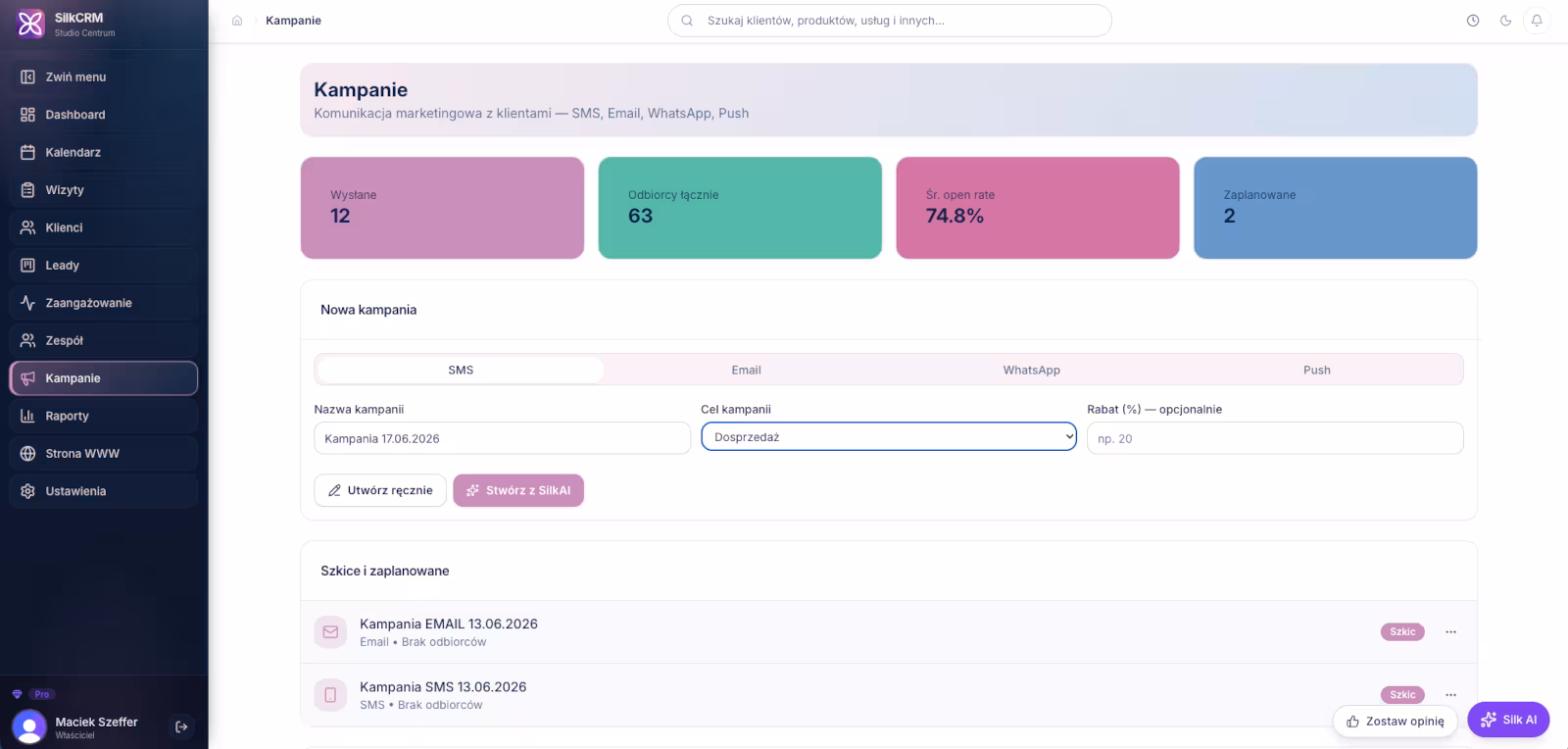Screen dimensions: 1568x749
Task: Click the Zaplanowane 2 stat card
Action: (x=1335, y=208)
